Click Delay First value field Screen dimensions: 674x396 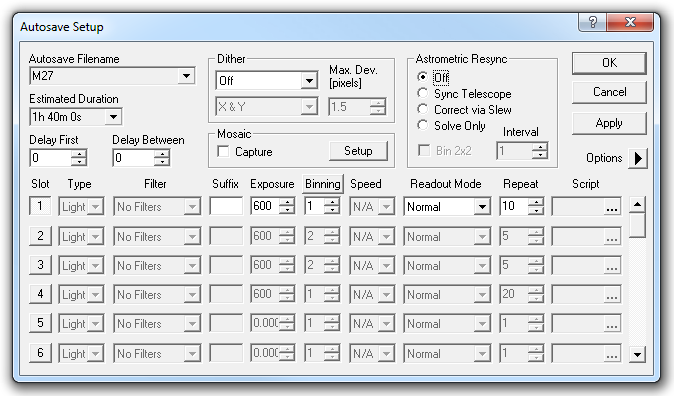tap(50, 158)
